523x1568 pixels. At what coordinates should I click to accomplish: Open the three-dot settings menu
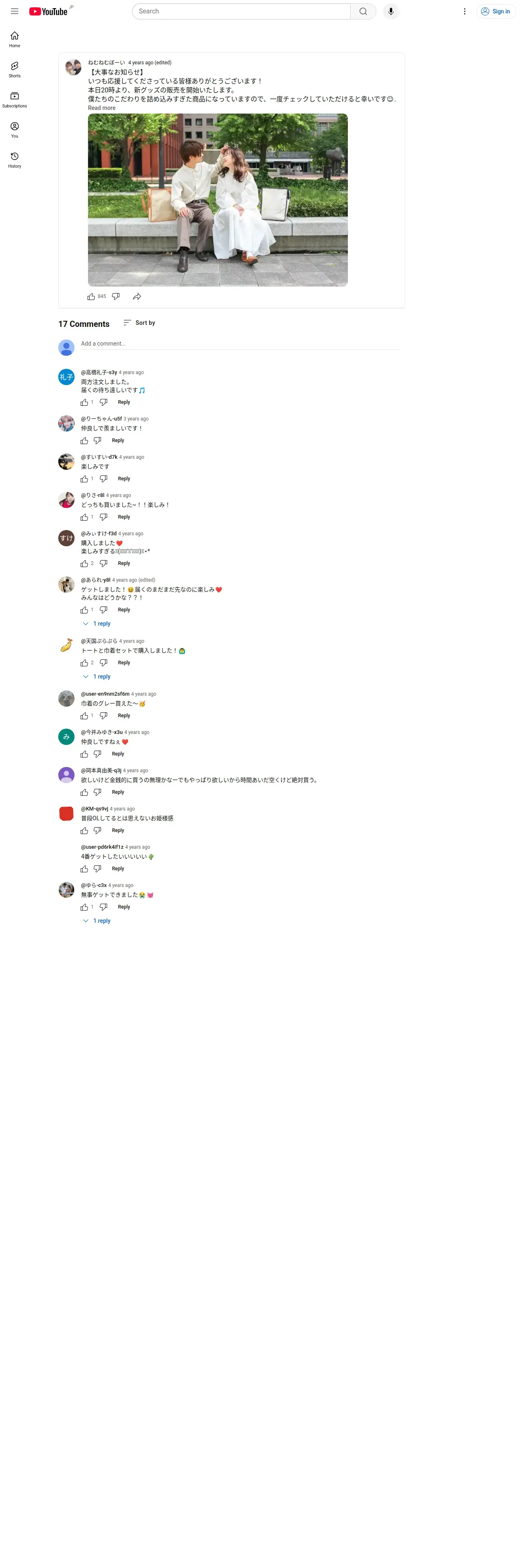pyautogui.click(x=465, y=11)
